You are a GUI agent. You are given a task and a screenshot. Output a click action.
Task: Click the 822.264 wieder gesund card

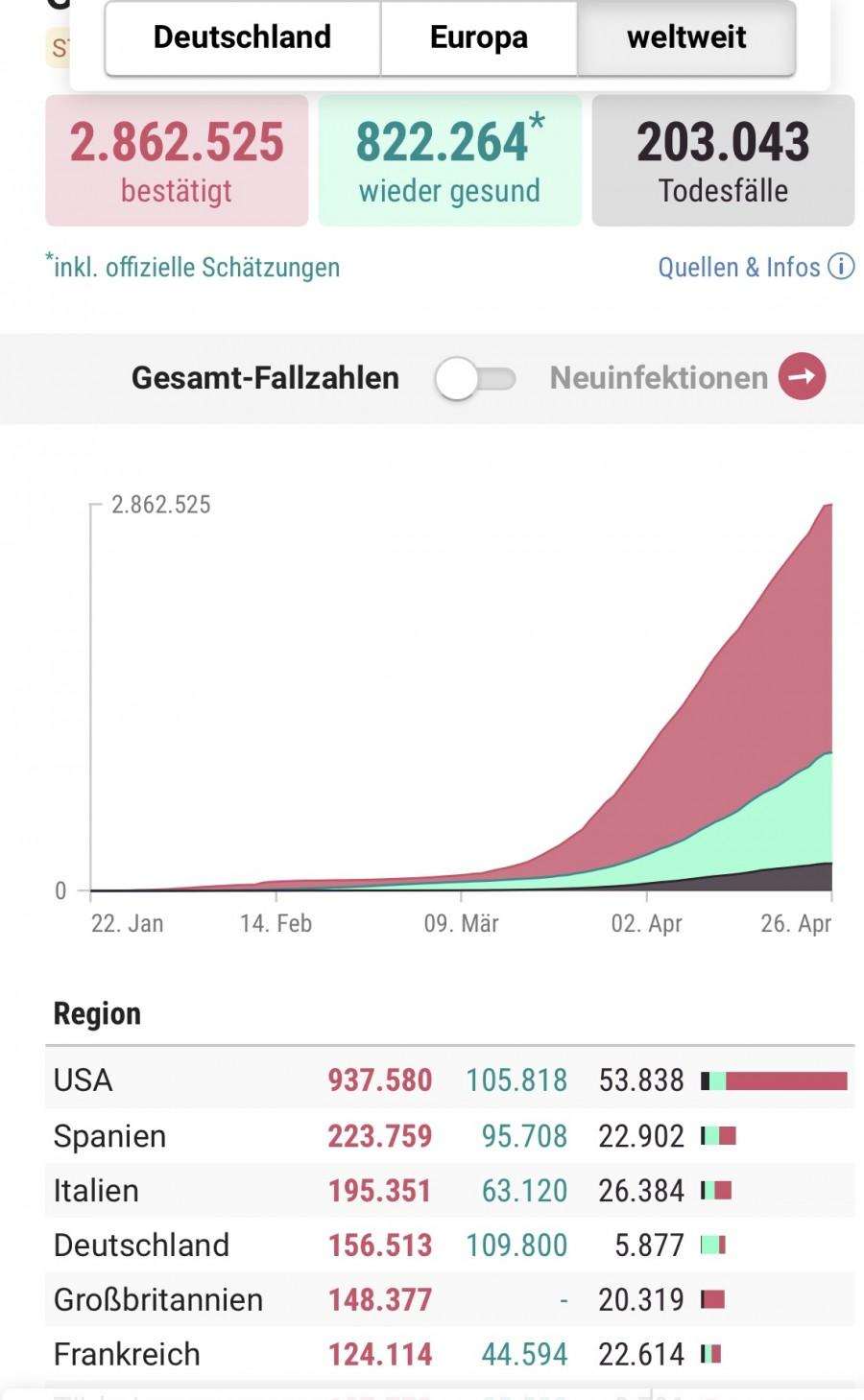pos(450,160)
